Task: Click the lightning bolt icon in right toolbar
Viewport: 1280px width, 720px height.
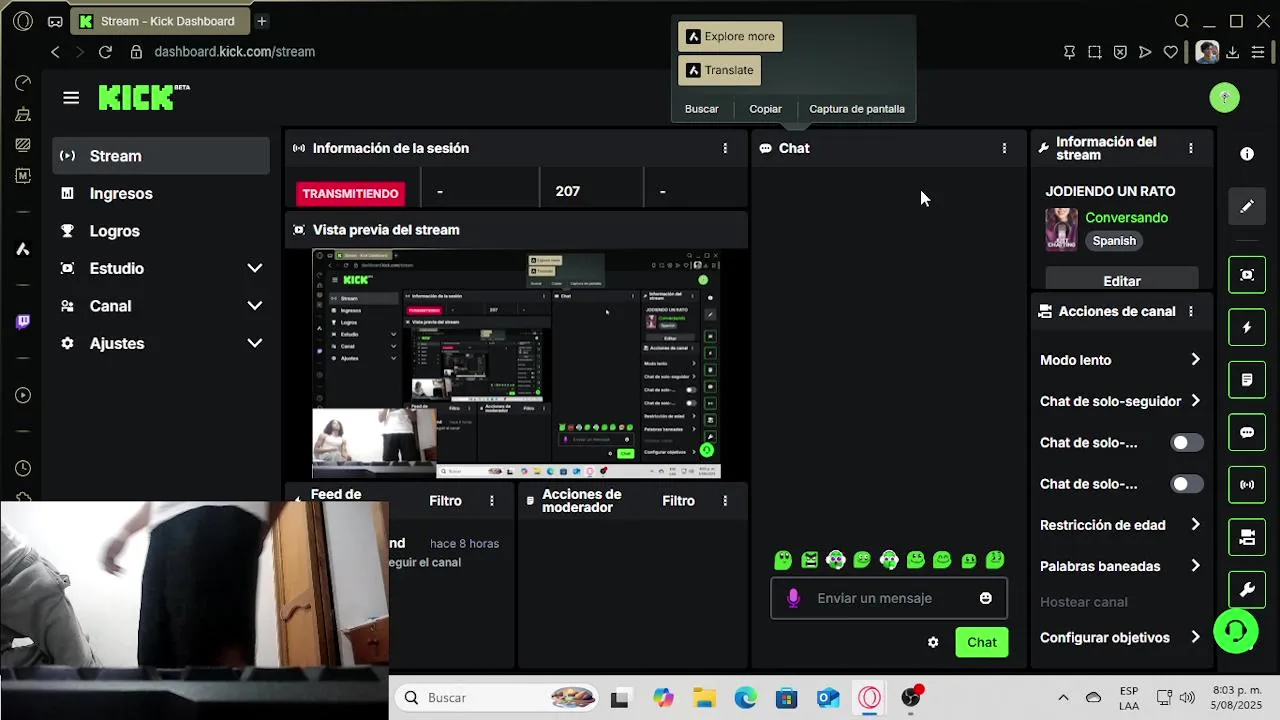Action: [x=1247, y=328]
